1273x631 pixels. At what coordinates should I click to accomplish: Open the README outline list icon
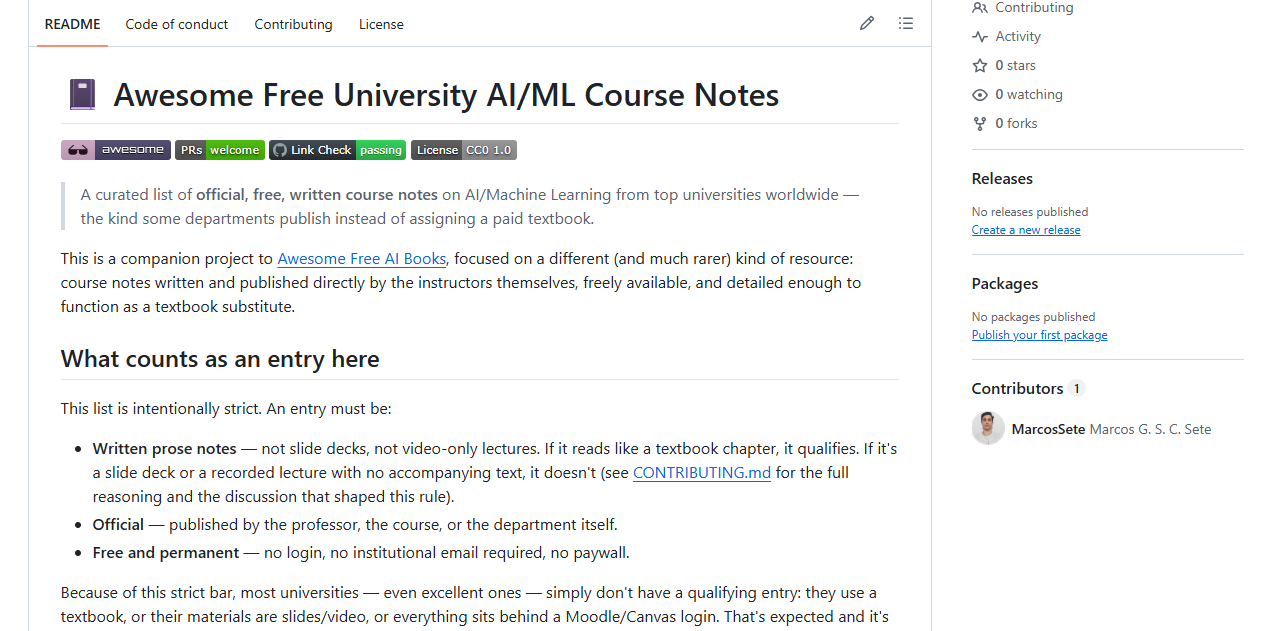pos(906,23)
